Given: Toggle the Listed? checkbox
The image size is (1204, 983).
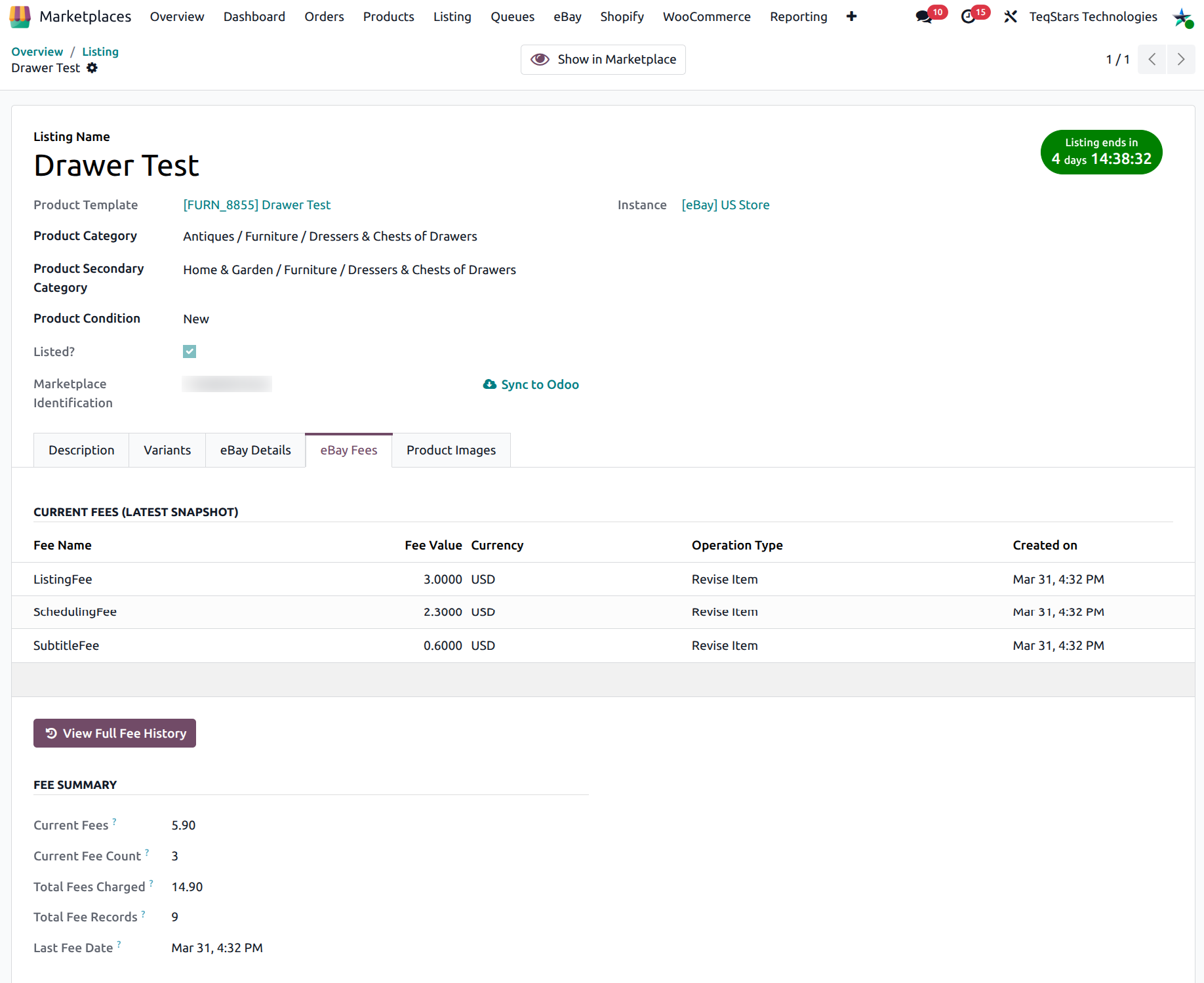Looking at the screenshot, I should (x=190, y=351).
